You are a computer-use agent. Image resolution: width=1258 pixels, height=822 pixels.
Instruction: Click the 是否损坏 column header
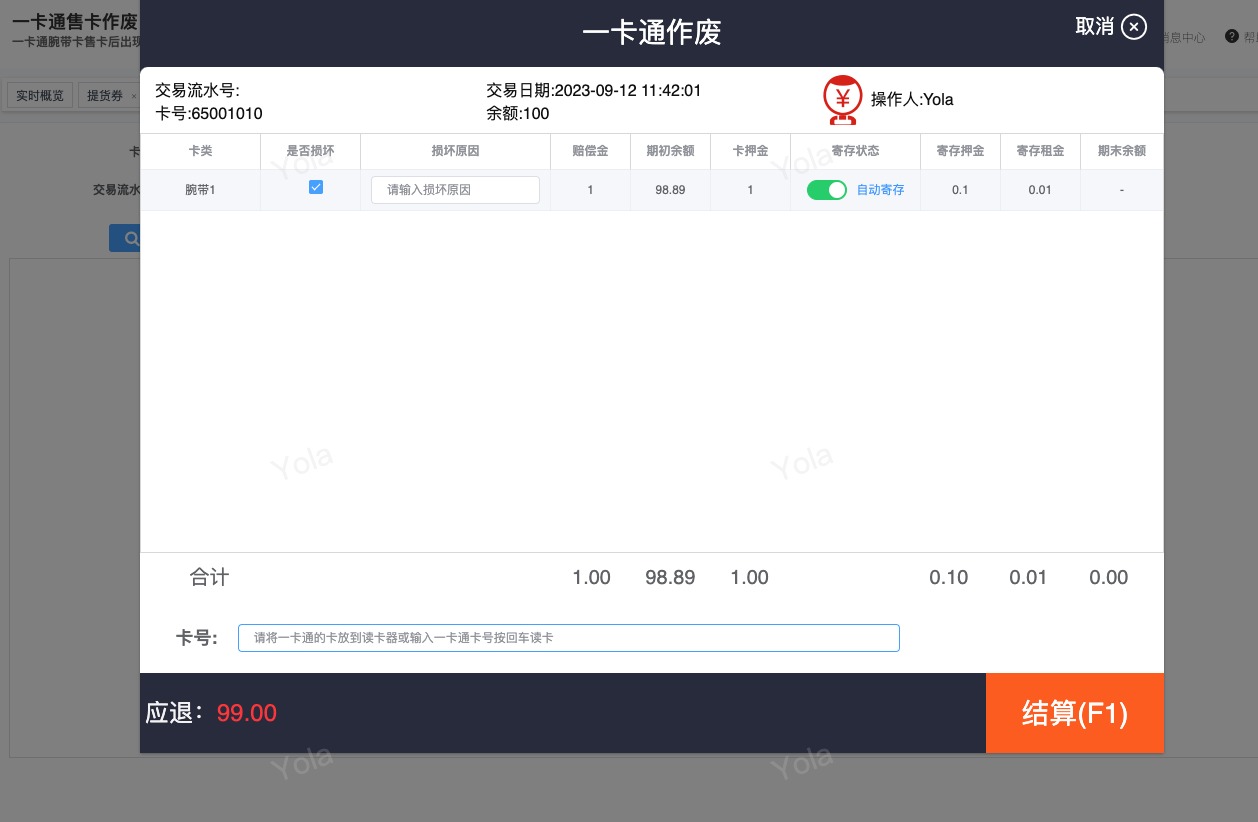(x=310, y=151)
